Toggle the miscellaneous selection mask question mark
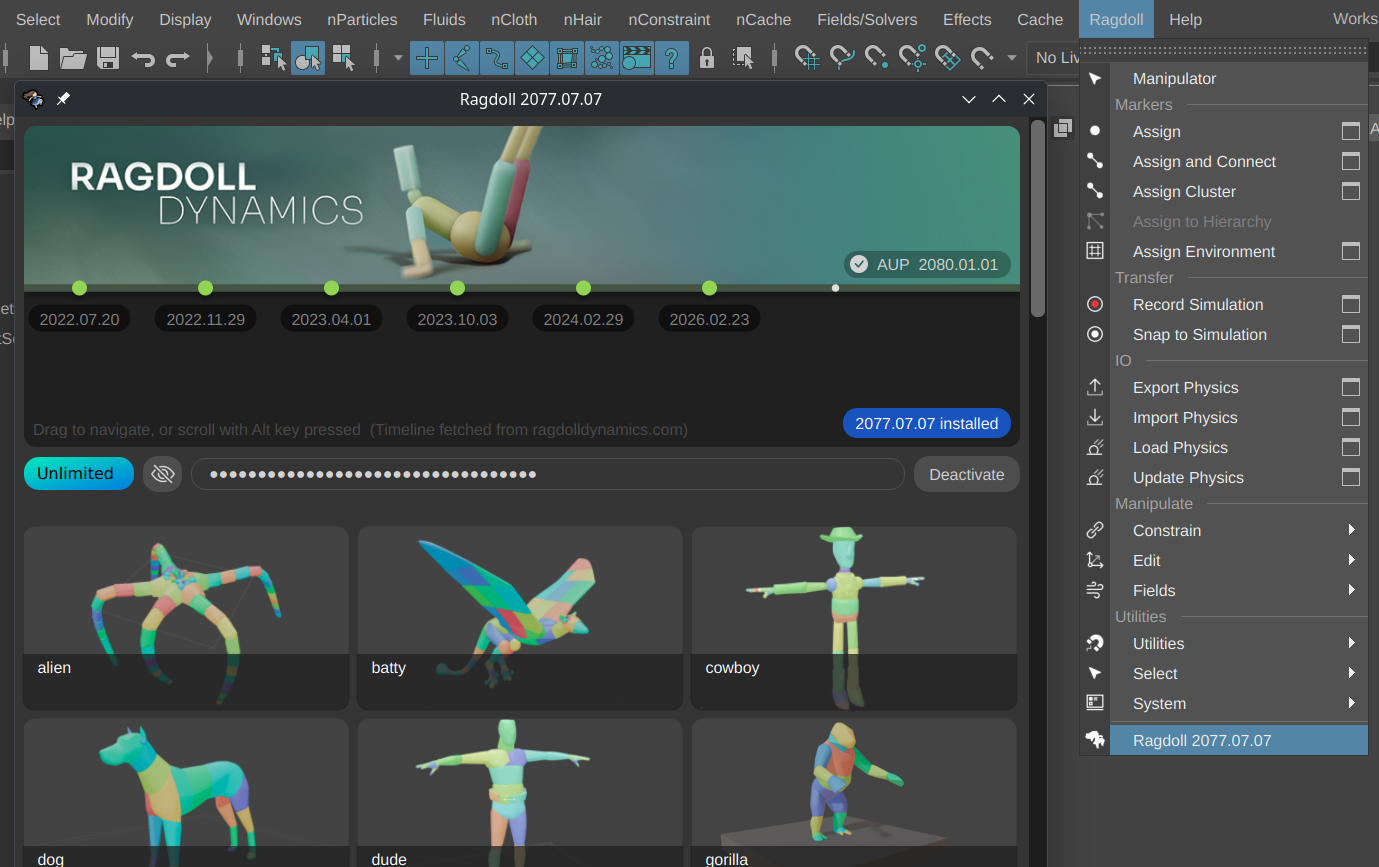 tap(672, 58)
